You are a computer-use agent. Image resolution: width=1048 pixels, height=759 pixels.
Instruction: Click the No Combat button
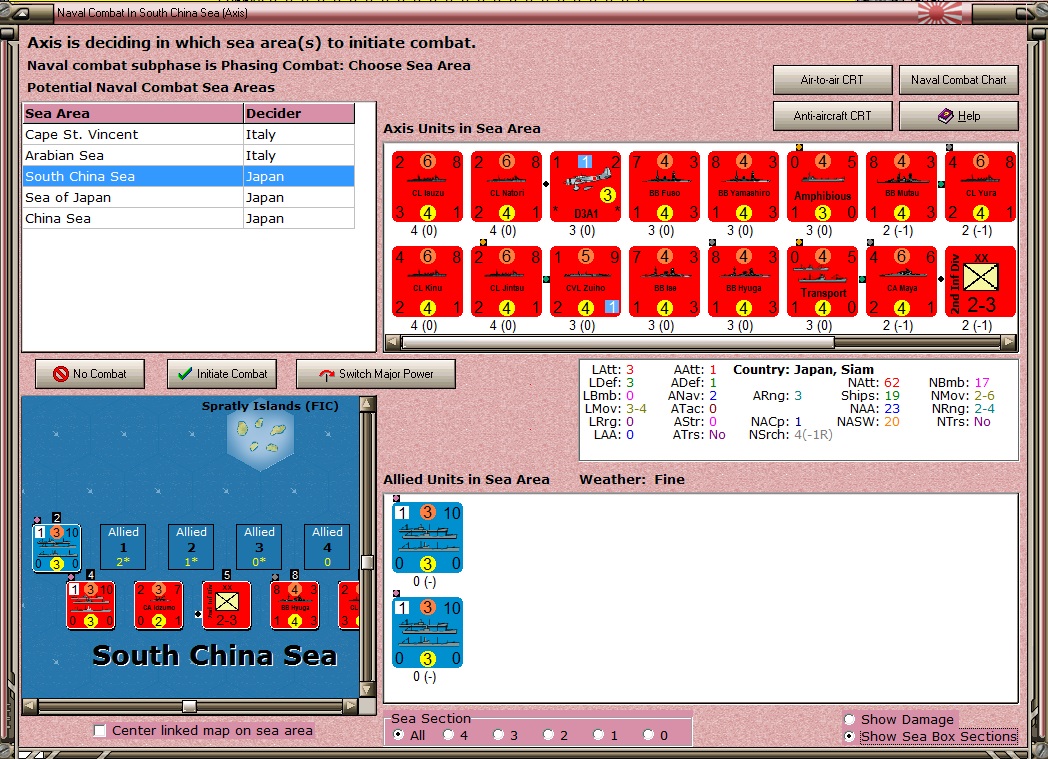90,374
